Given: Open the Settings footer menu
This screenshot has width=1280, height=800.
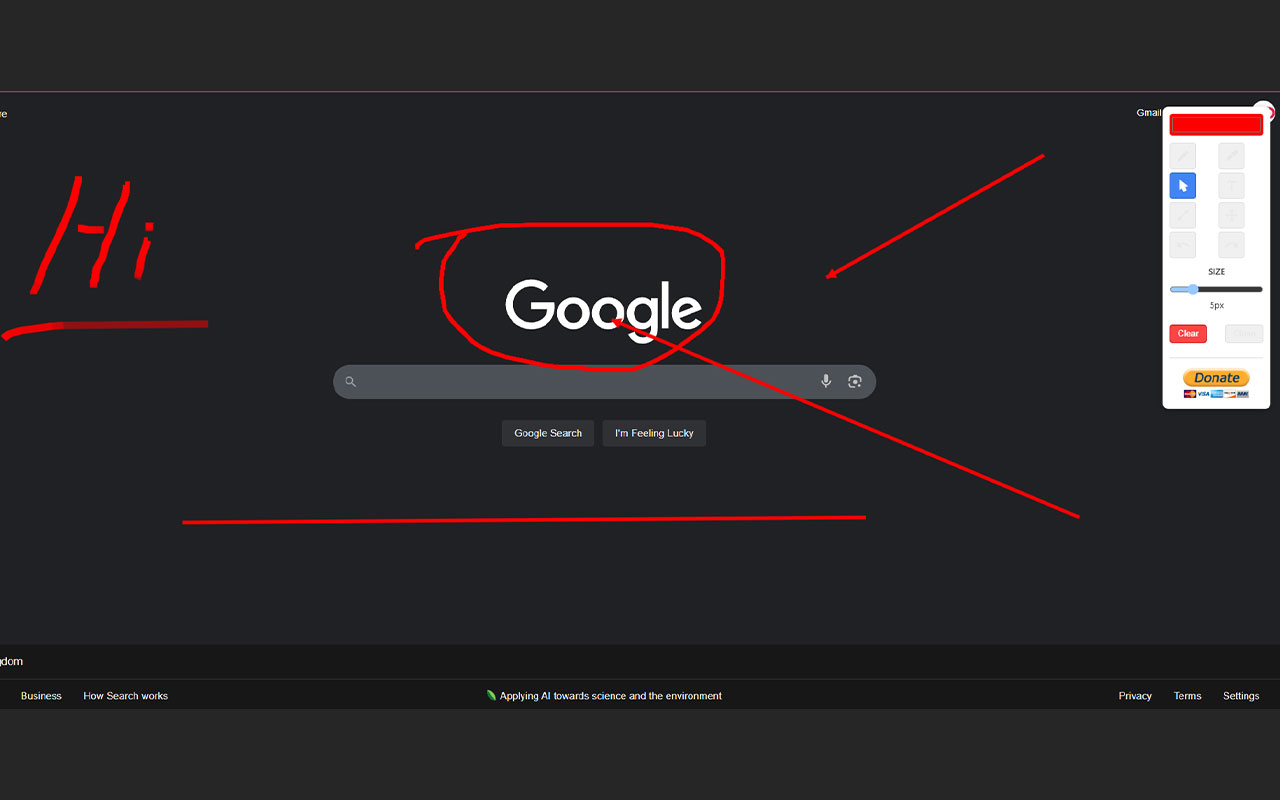Looking at the screenshot, I should (1241, 696).
